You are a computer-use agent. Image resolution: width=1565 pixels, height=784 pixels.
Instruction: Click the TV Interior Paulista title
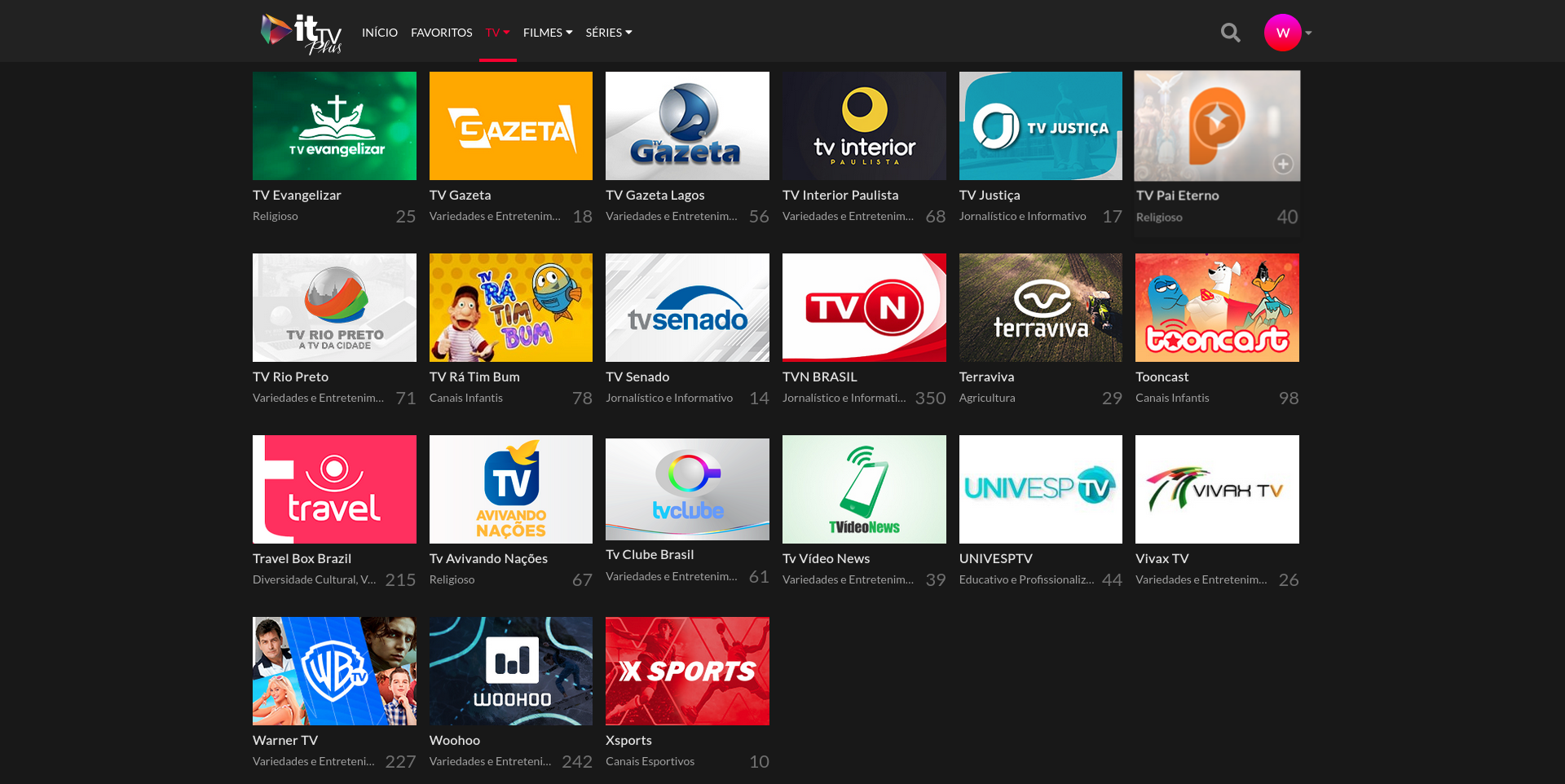tap(840, 196)
